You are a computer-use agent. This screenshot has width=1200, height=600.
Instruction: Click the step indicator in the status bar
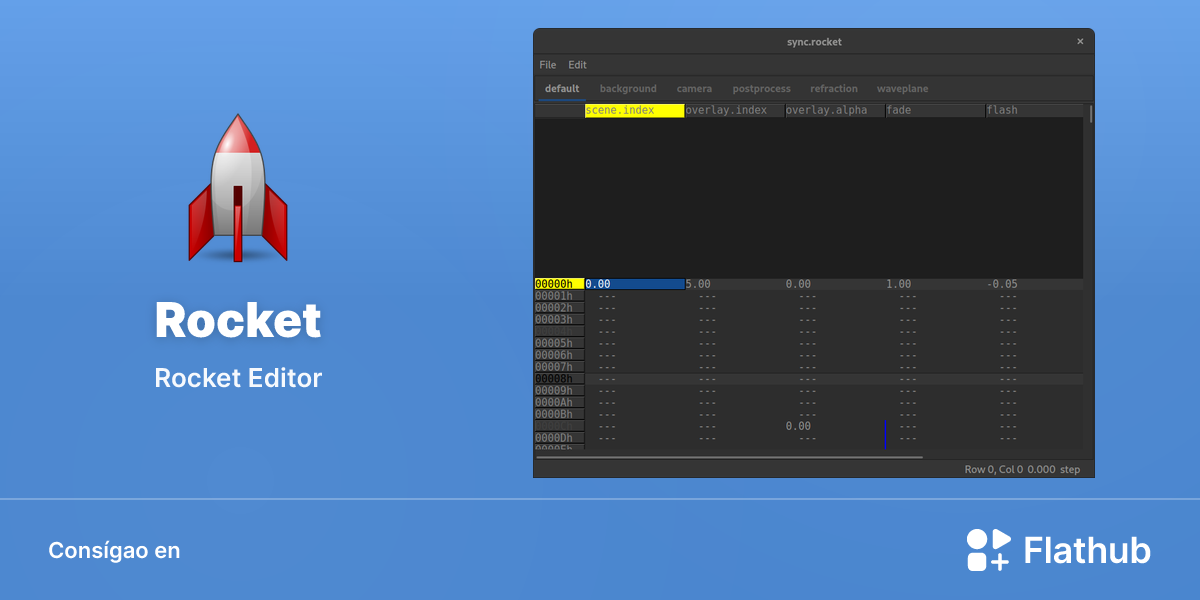point(1070,469)
